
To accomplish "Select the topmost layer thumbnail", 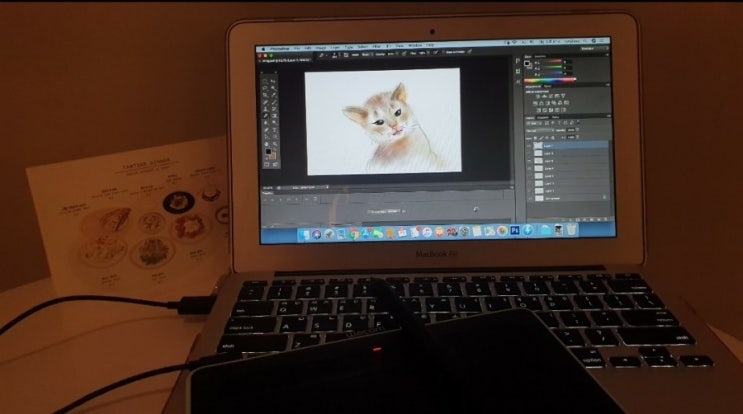I will click(x=538, y=146).
